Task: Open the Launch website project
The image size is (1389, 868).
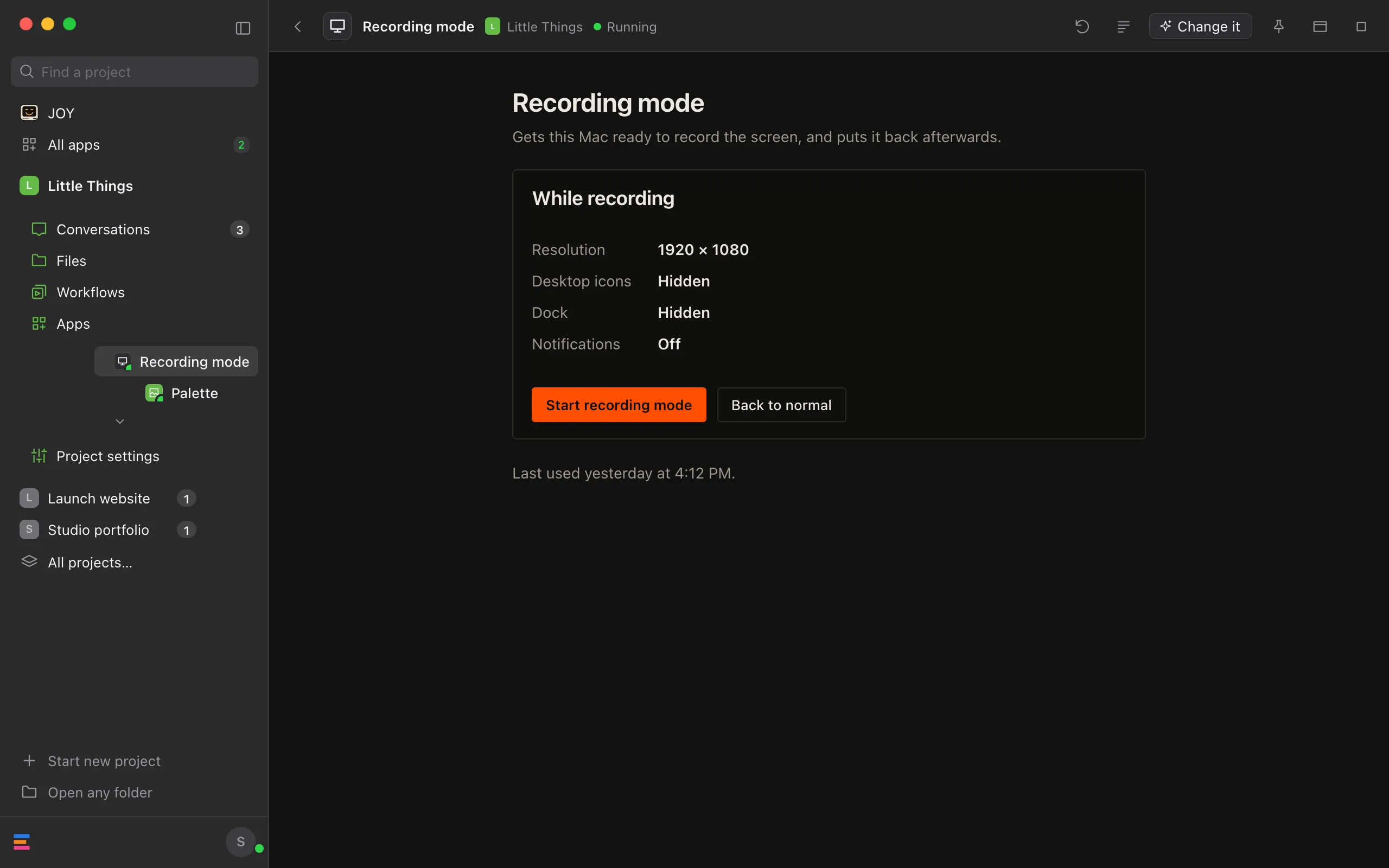Action: pyautogui.click(x=107, y=499)
